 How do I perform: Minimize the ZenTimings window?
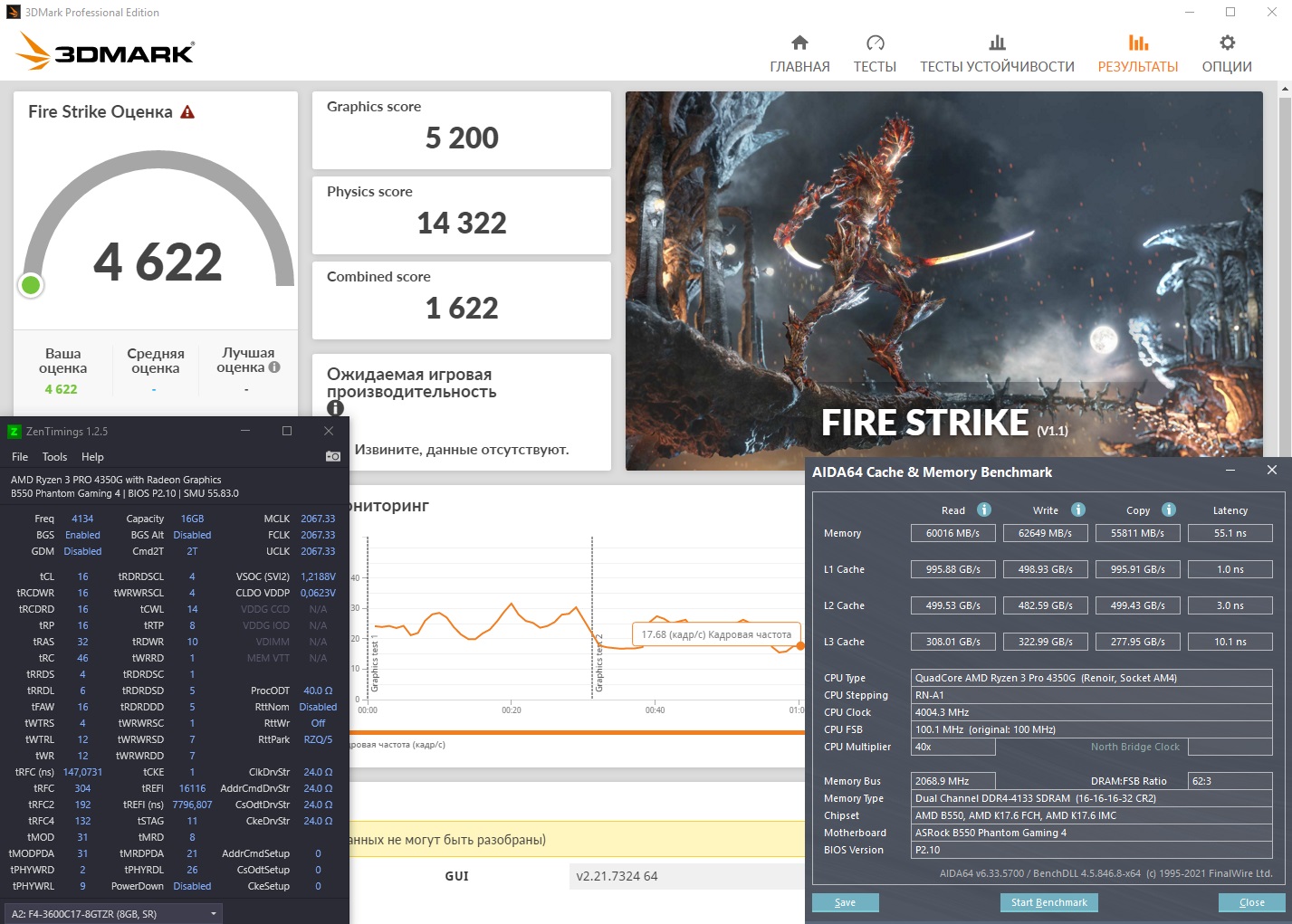(x=245, y=432)
